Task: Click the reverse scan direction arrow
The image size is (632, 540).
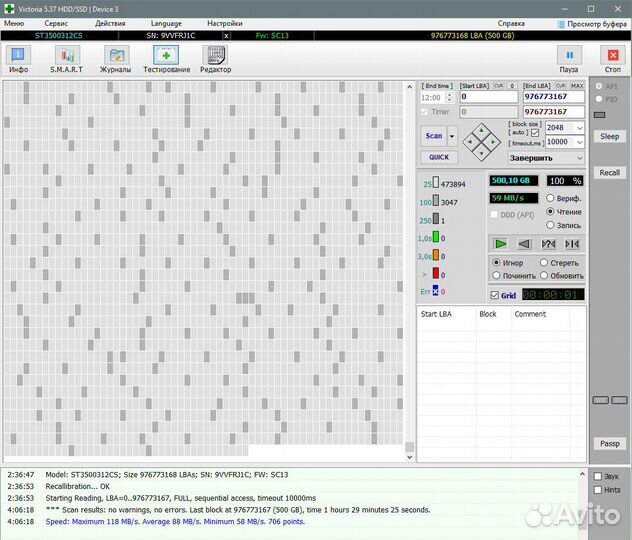Action: [x=524, y=244]
